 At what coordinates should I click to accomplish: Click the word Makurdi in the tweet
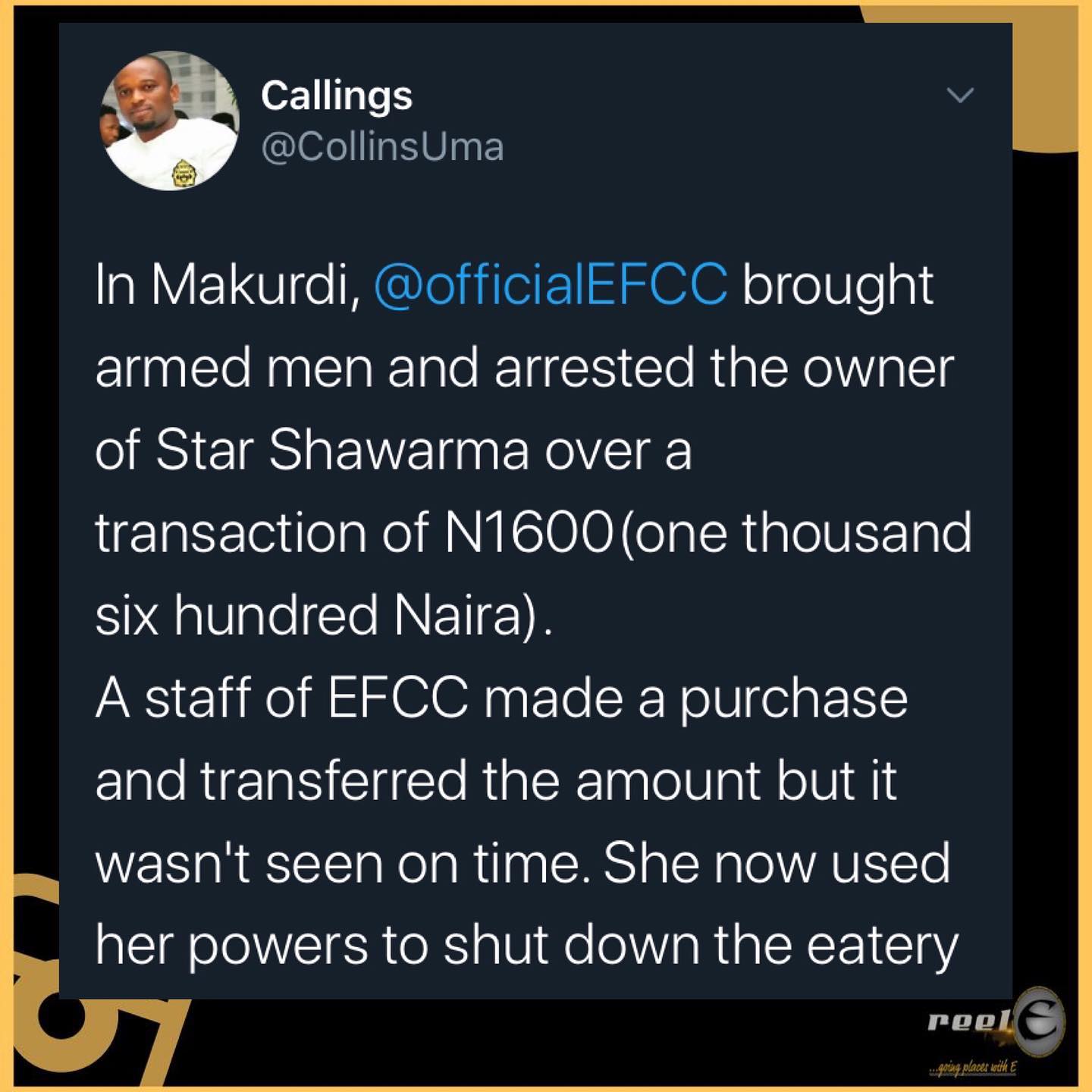click(x=256, y=285)
